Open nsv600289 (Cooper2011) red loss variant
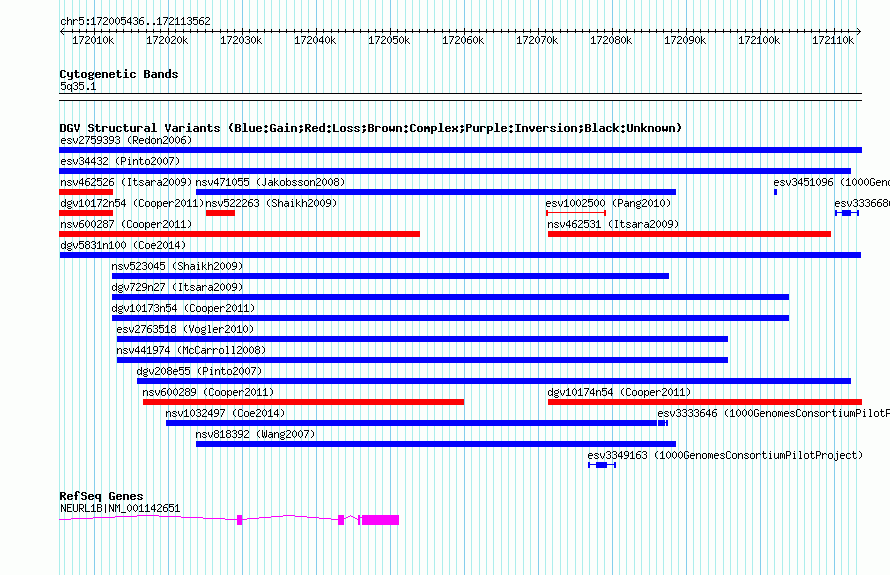Viewport: 890px width, 575px height. click(x=303, y=402)
